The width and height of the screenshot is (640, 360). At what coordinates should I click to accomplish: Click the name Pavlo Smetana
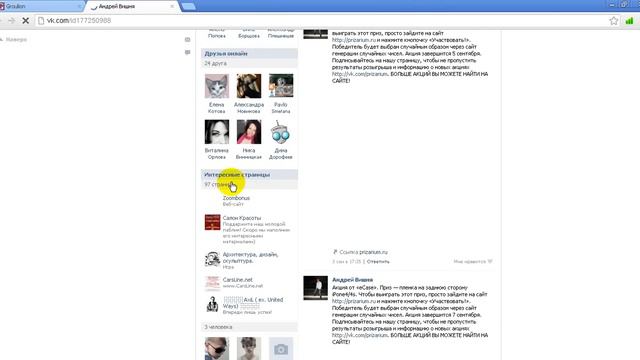281,108
